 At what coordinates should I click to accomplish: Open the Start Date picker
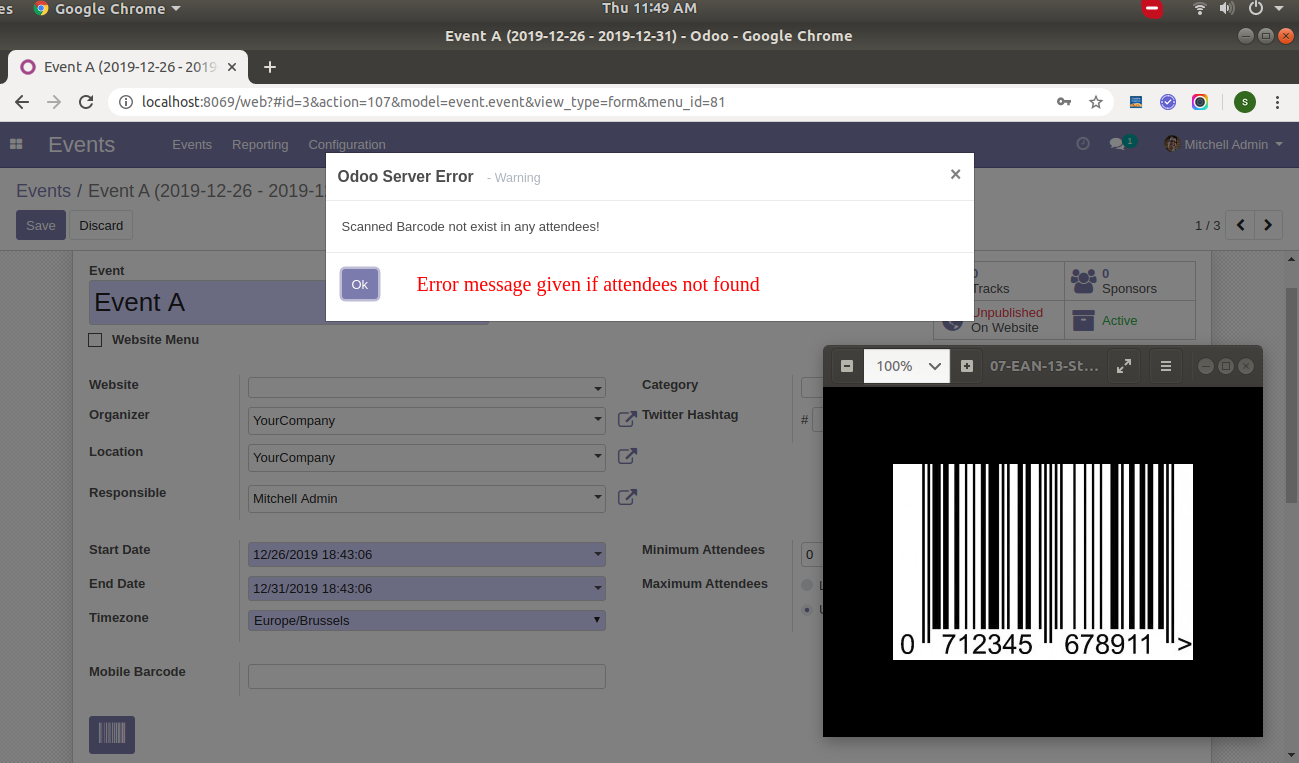click(427, 554)
